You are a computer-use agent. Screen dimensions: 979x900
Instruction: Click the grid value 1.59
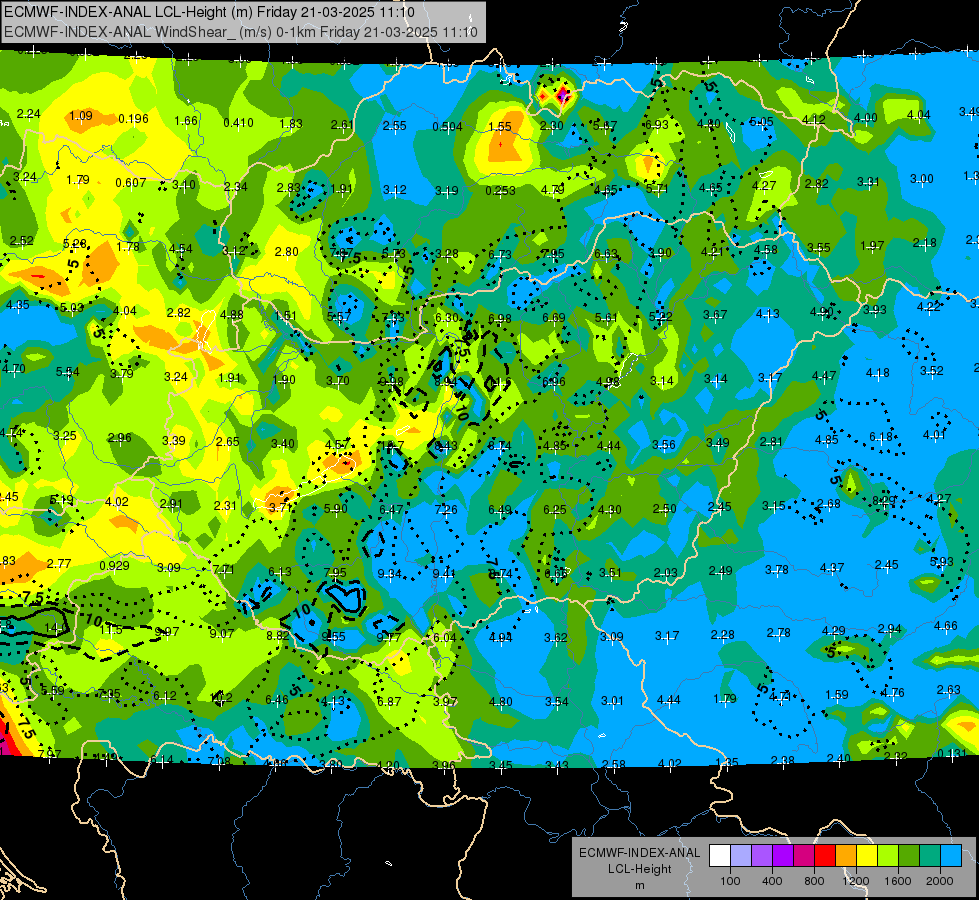pyautogui.click(x=837, y=695)
